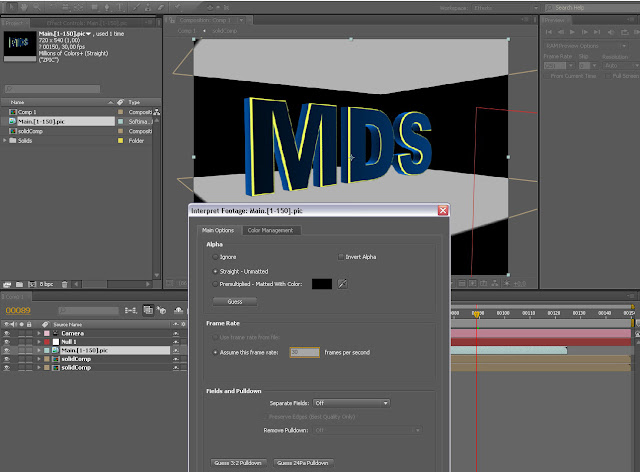This screenshot has width=640, height=472.
Task: Select the Rotation tool
Action: pyautogui.click(x=53, y=7)
